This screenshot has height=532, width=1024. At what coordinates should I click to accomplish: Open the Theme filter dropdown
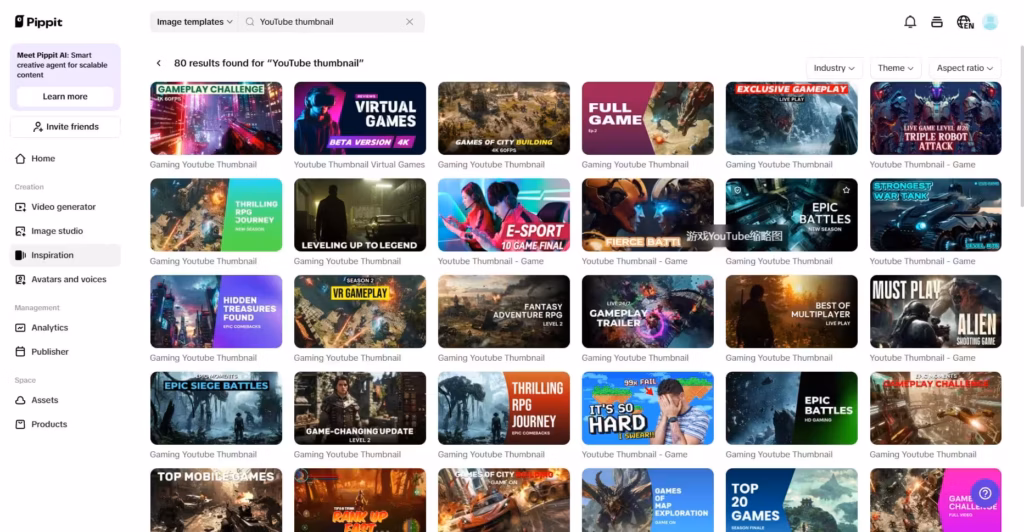pos(895,68)
